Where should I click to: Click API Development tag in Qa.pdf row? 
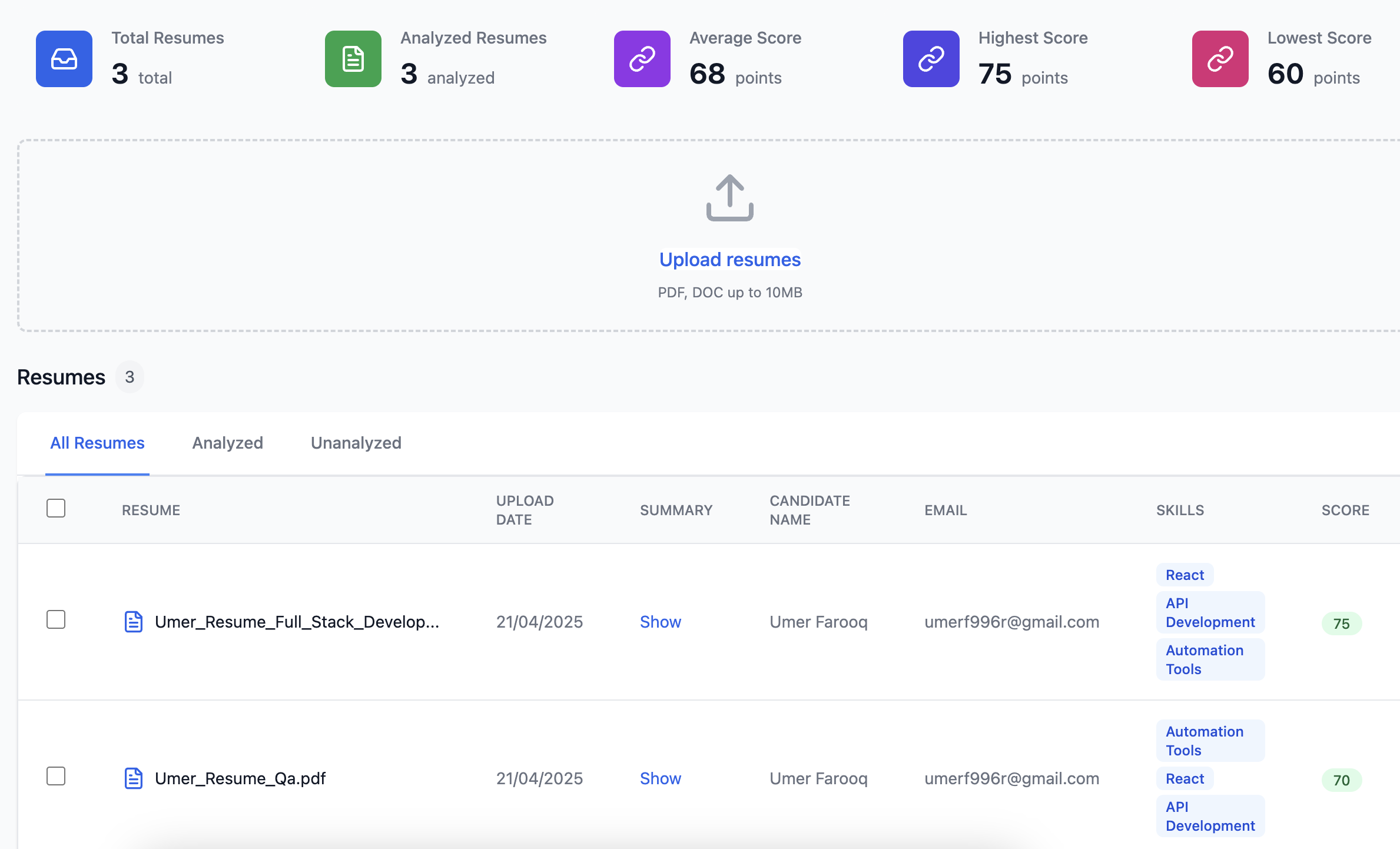[x=1210, y=816]
